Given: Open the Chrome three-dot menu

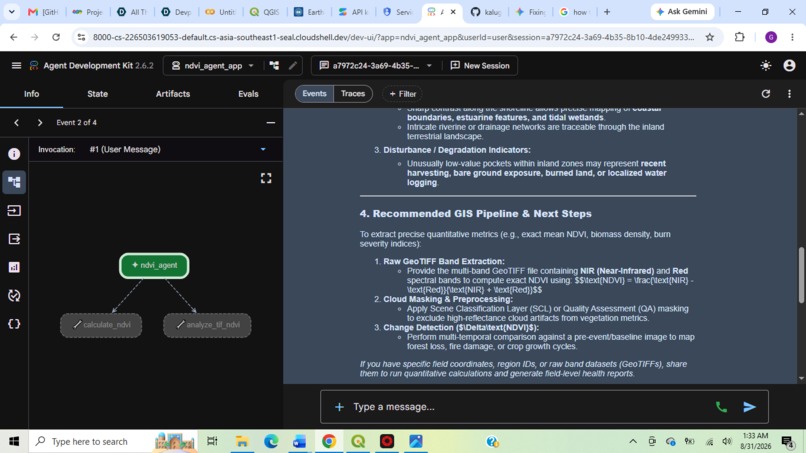Looking at the screenshot, I should tap(792, 37).
